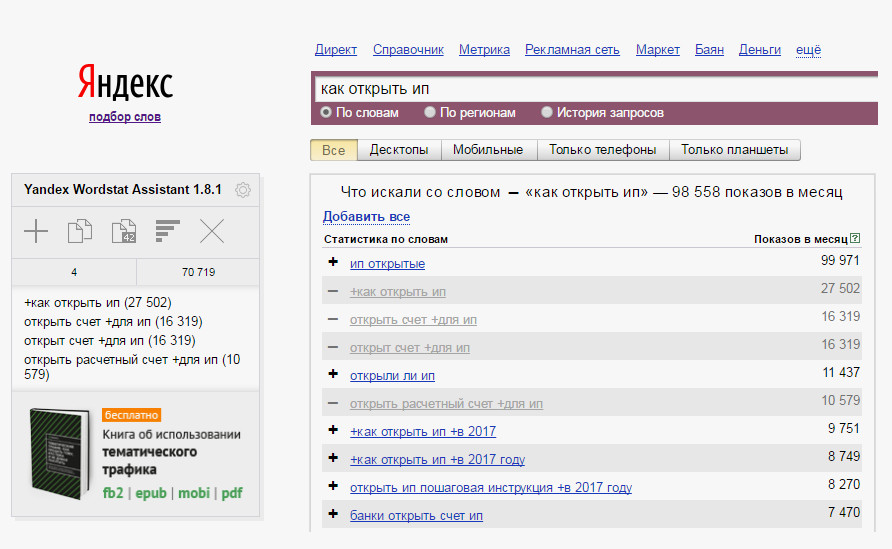Viewport: 892px width, 549px height.
Task: Open the 'Метрика' link in top navigation
Action: tap(484, 50)
